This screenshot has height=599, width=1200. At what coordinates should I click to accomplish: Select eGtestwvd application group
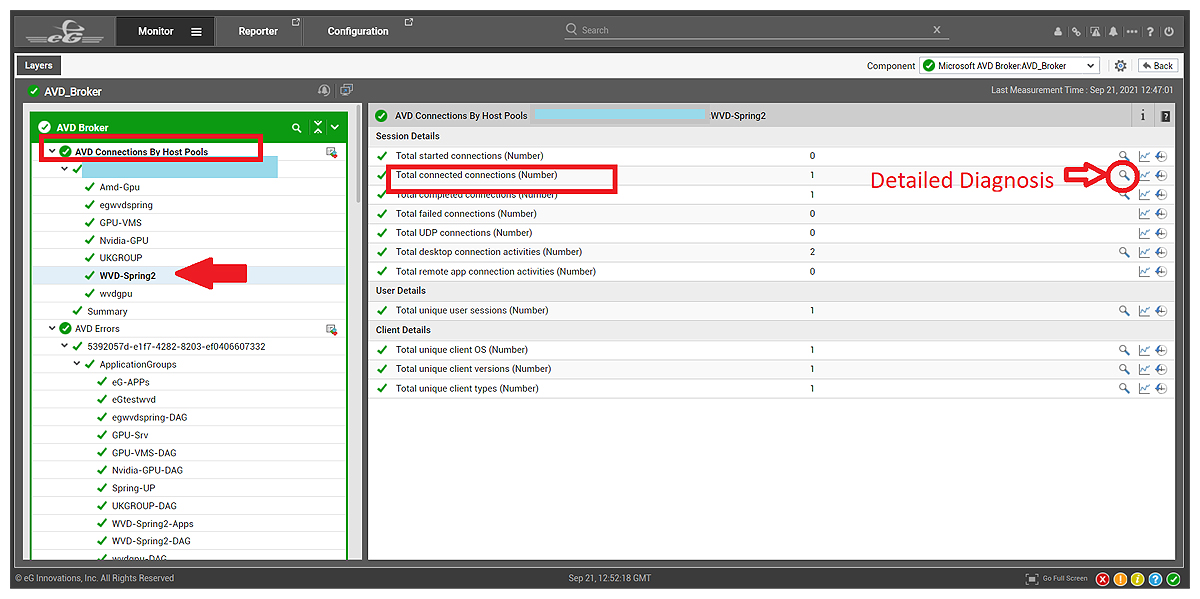tap(134, 400)
